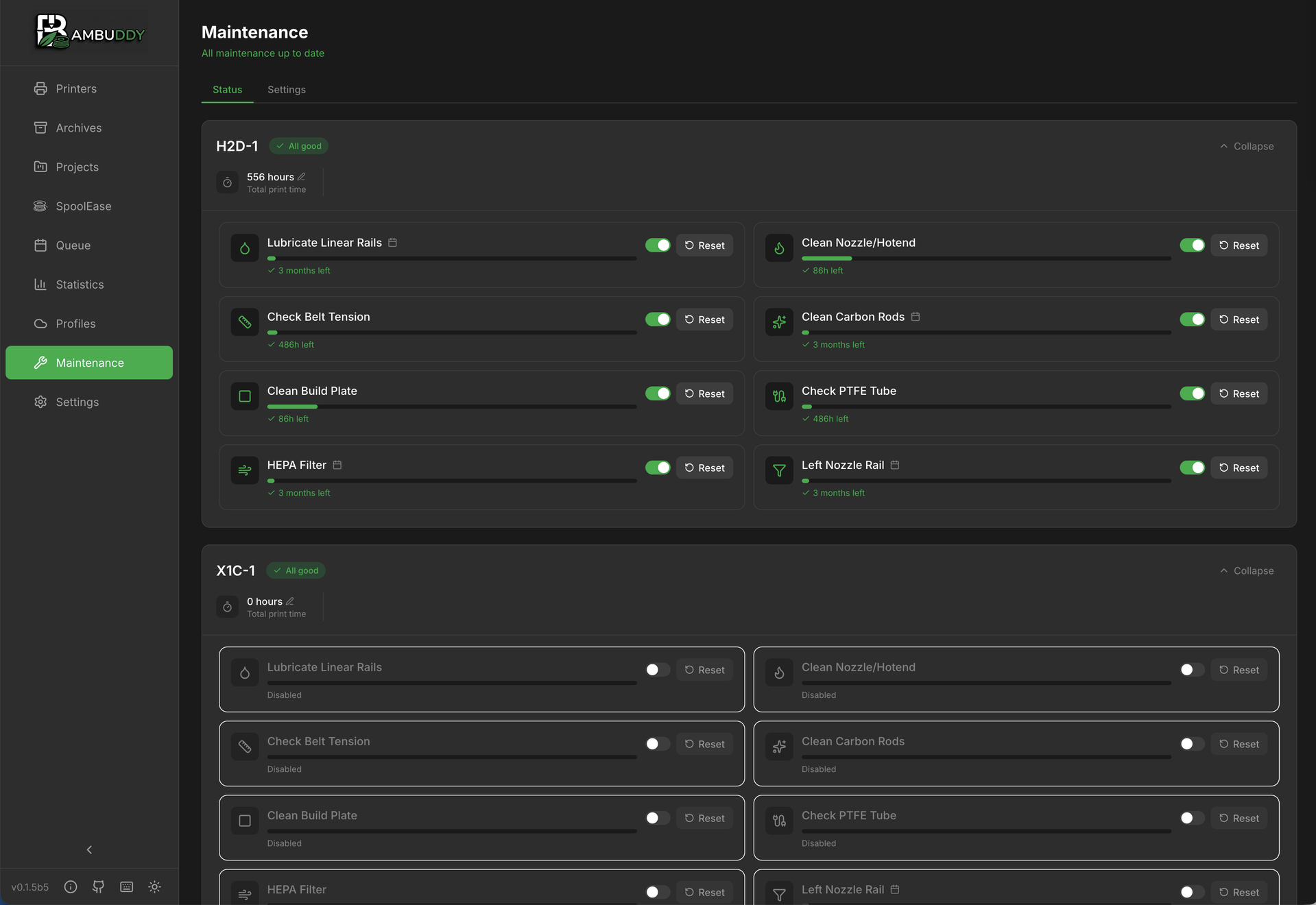Collapse the sidebar with the chevron arrow
This screenshot has width=1316, height=905.
89,849
